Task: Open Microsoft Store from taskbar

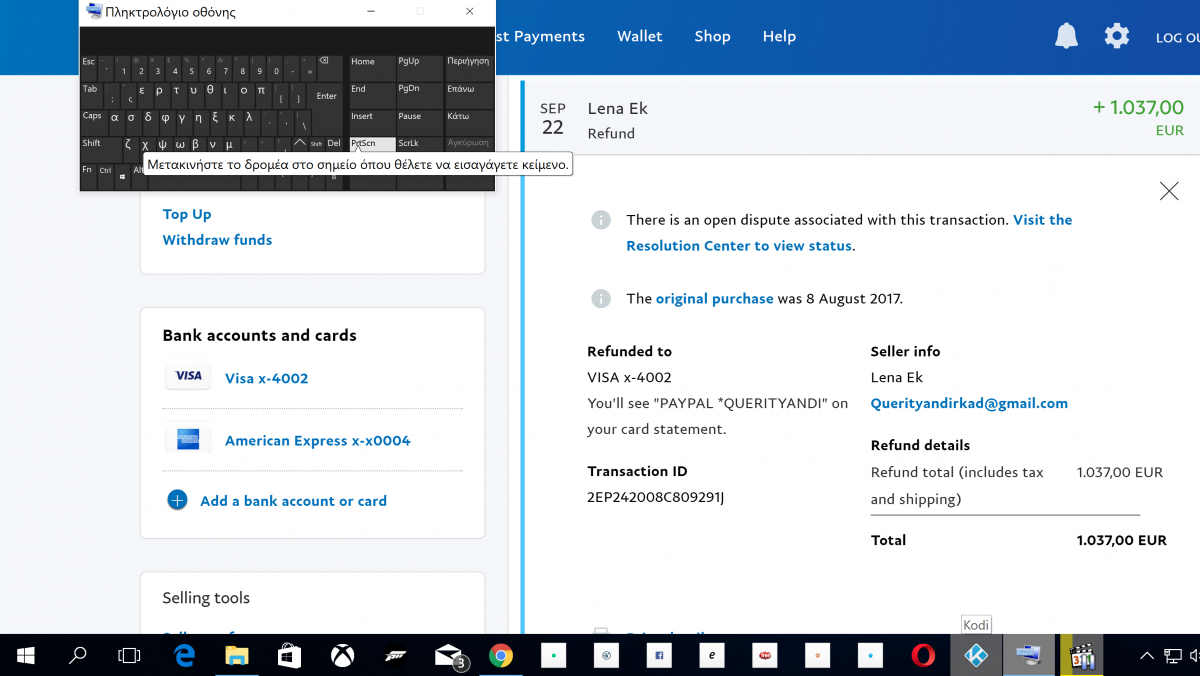Action: coord(289,655)
